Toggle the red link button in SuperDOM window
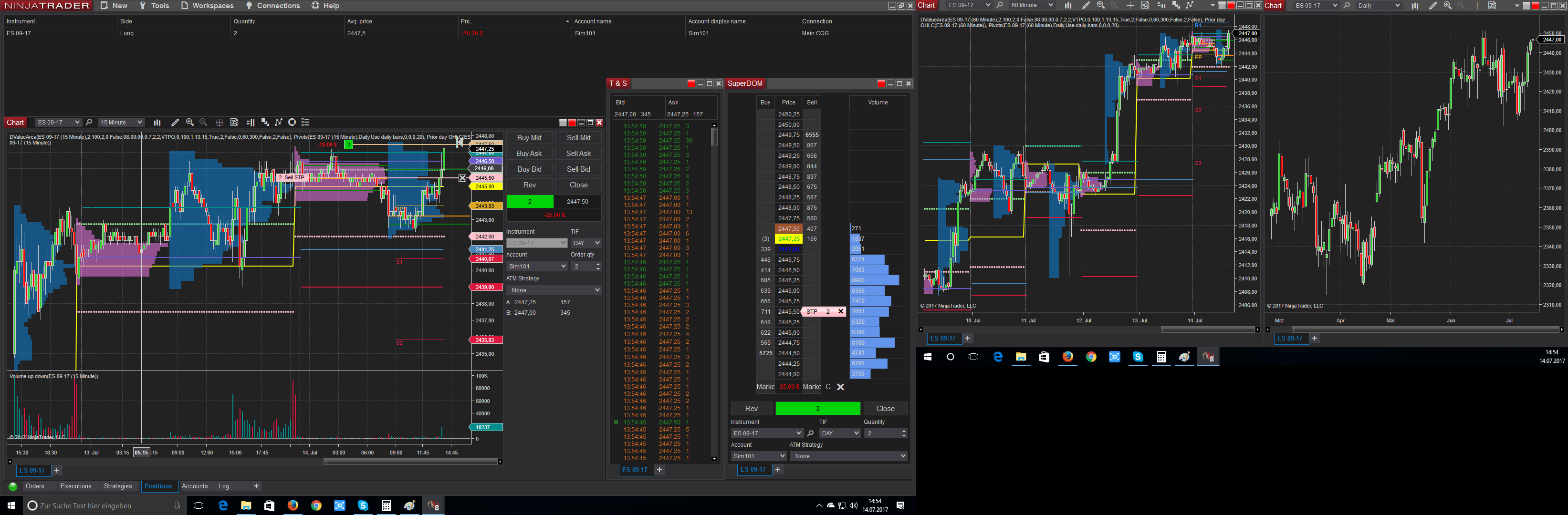1568x515 pixels. (881, 84)
